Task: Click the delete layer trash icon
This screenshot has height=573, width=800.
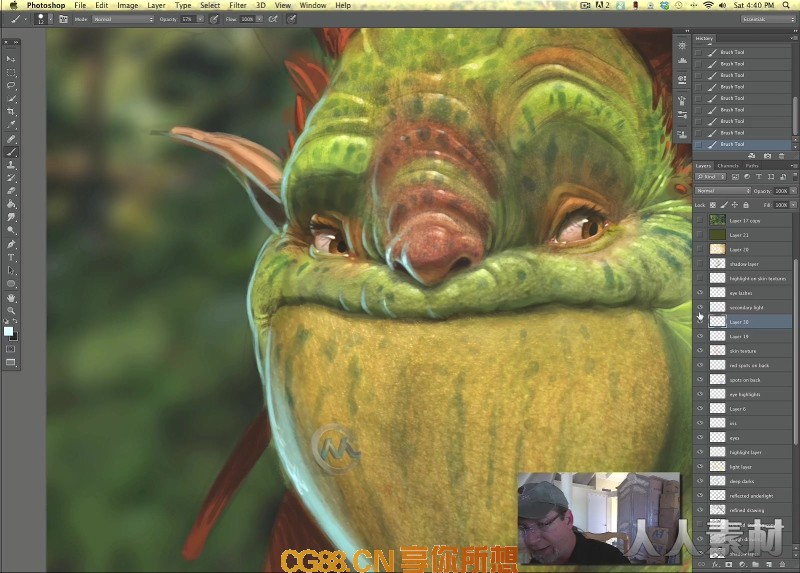Action: point(783,564)
